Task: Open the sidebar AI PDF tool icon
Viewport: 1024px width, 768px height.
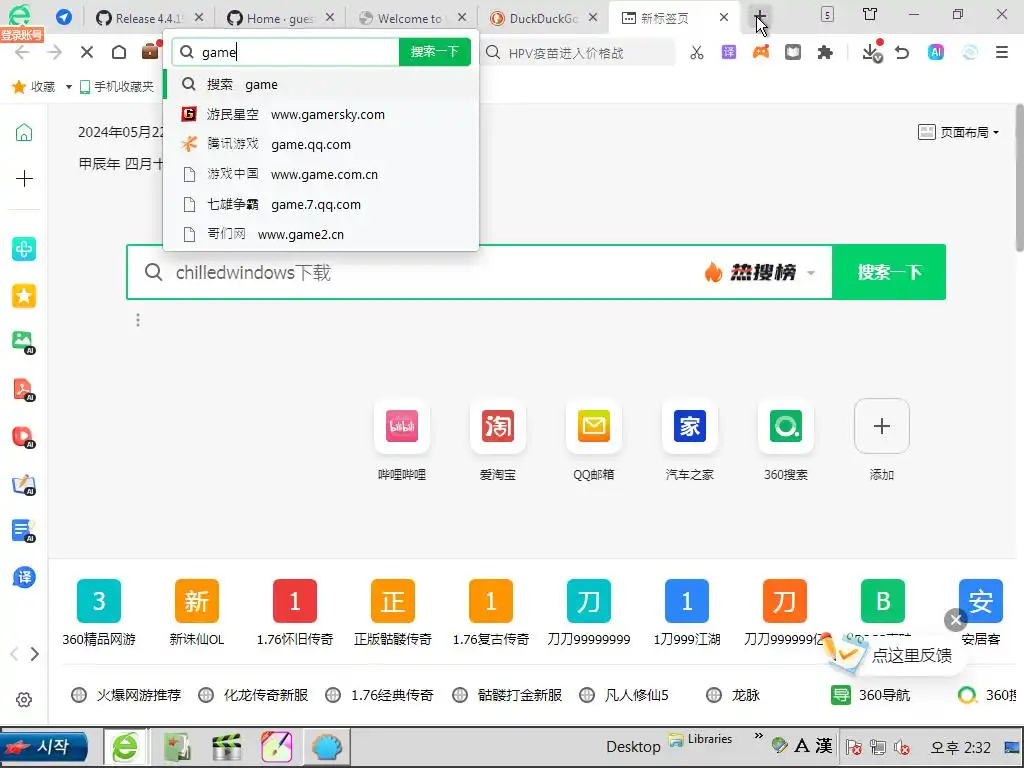Action: [x=24, y=389]
